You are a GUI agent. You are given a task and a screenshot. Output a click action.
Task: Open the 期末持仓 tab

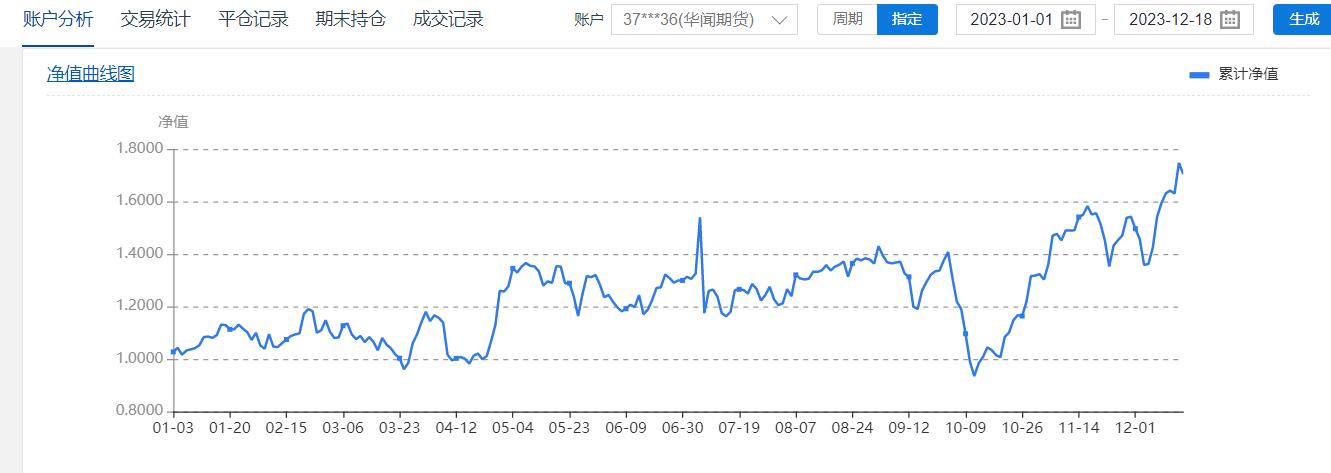click(350, 20)
